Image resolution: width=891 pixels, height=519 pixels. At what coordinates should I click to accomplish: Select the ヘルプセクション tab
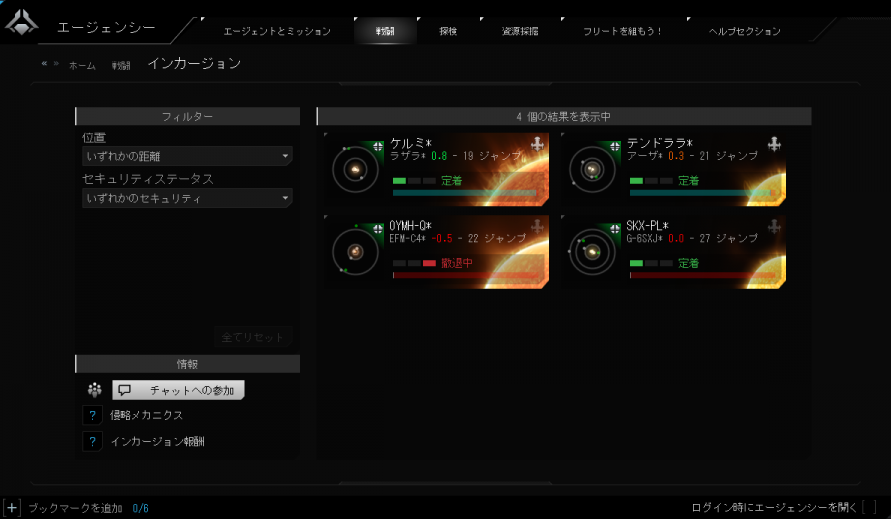745,31
